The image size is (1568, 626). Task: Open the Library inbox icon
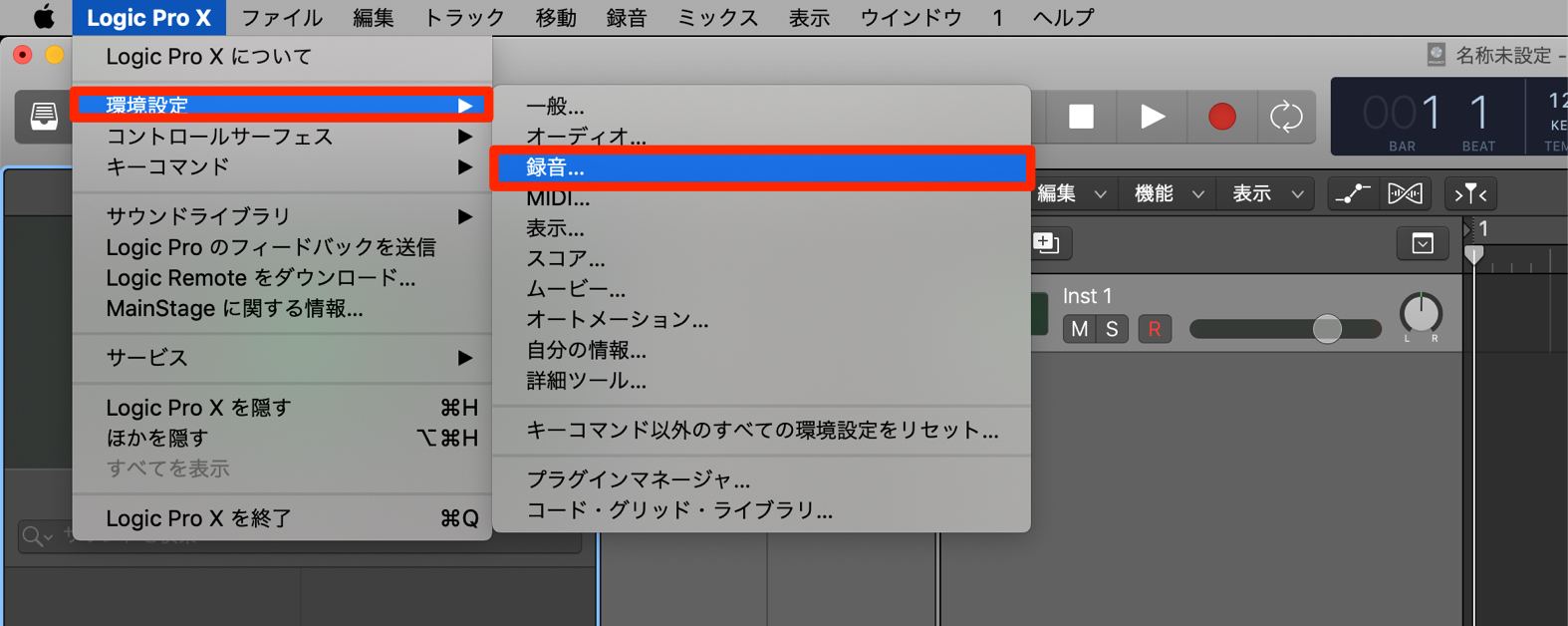[43, 116]
